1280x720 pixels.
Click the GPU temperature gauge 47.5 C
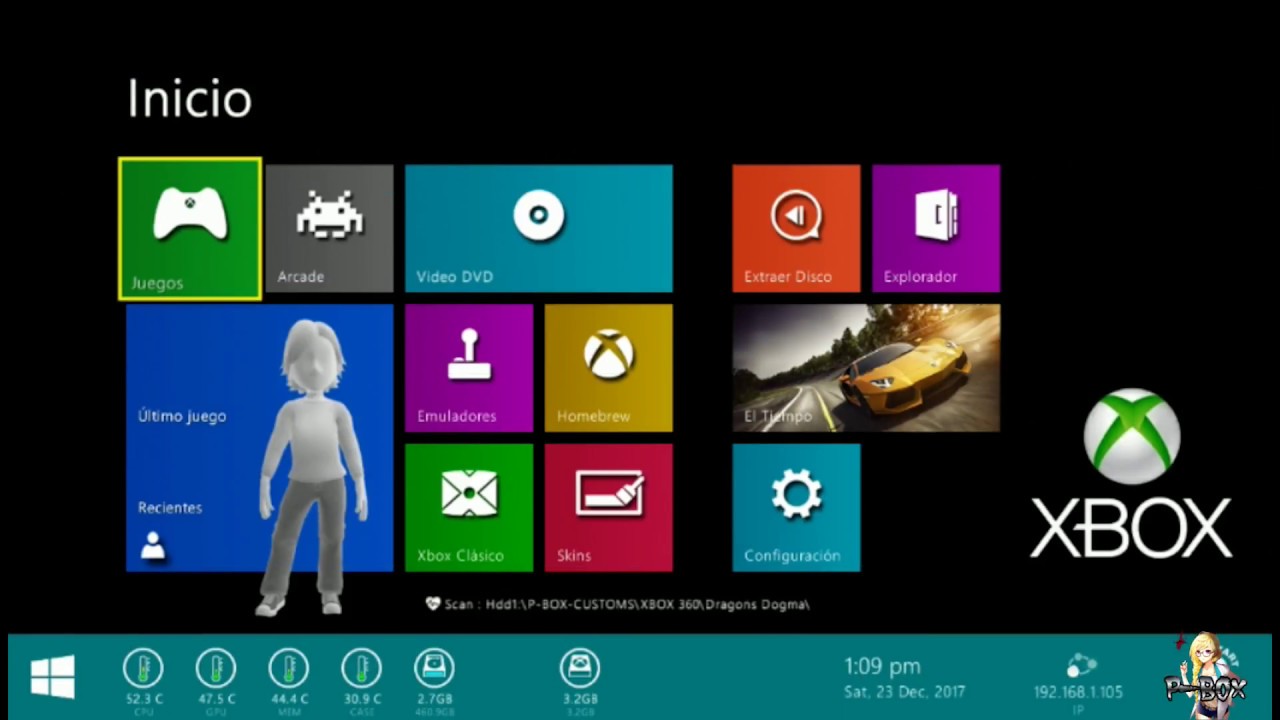coord(216,668)
